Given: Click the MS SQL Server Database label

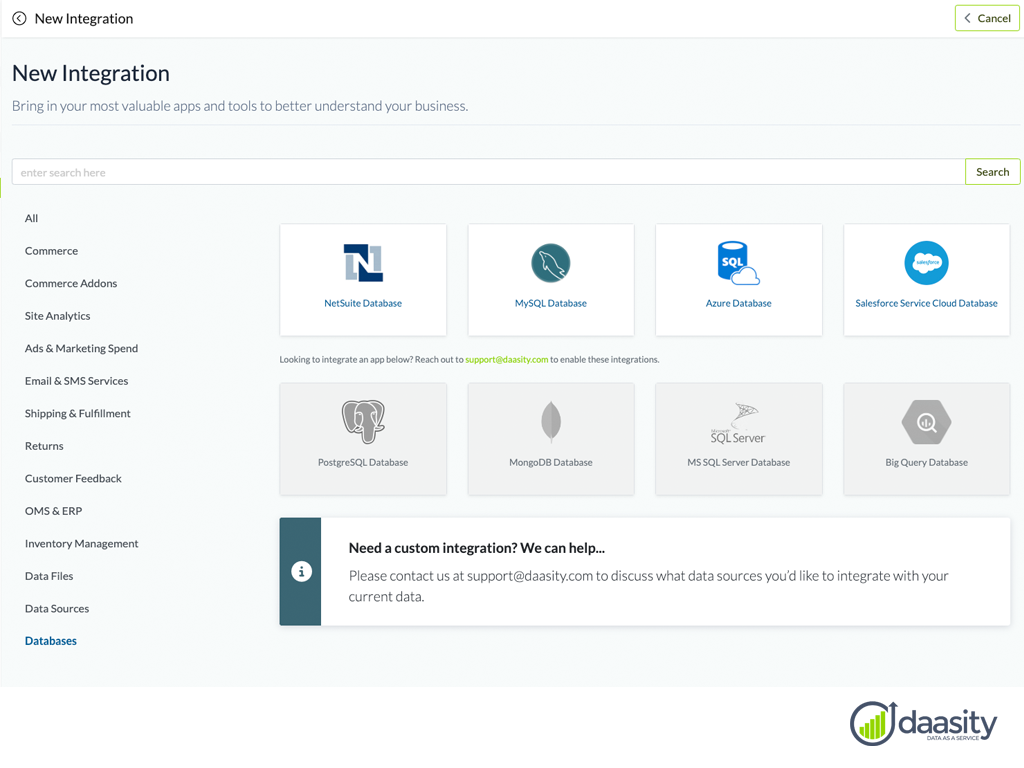Looking at the screenshot, I should (x=739, y=462).
